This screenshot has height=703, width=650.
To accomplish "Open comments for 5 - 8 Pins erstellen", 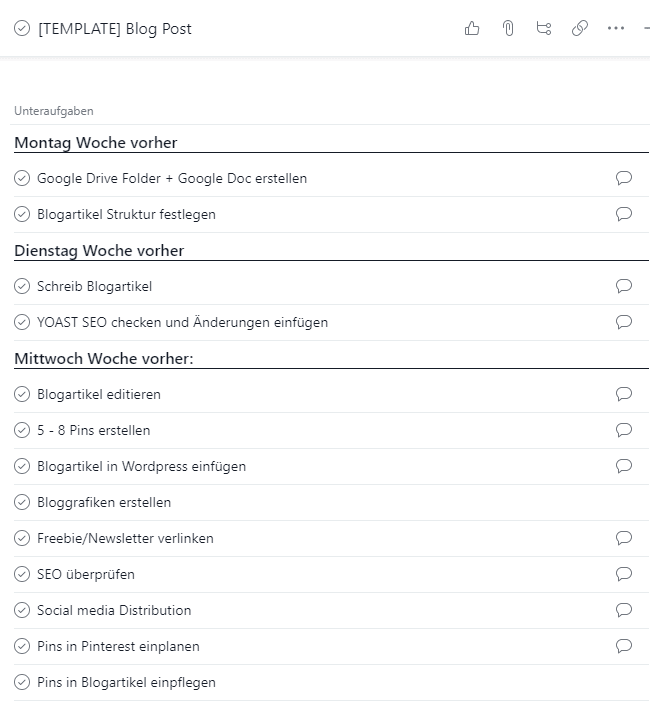I will point(624,430).
